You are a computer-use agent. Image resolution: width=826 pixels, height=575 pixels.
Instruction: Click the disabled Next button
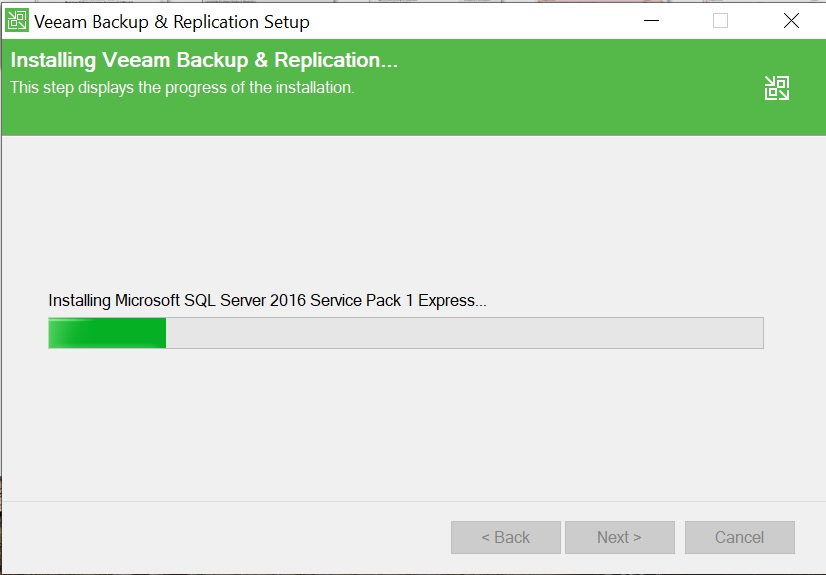620,537
